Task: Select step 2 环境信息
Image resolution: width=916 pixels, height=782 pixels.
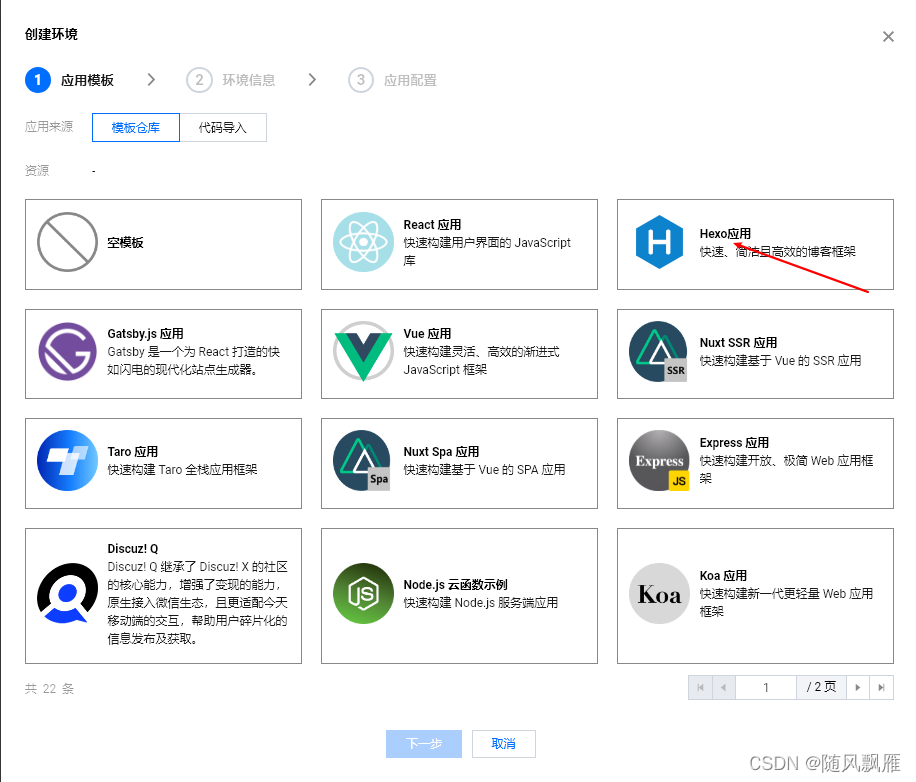Action: [x=231, y=80]
